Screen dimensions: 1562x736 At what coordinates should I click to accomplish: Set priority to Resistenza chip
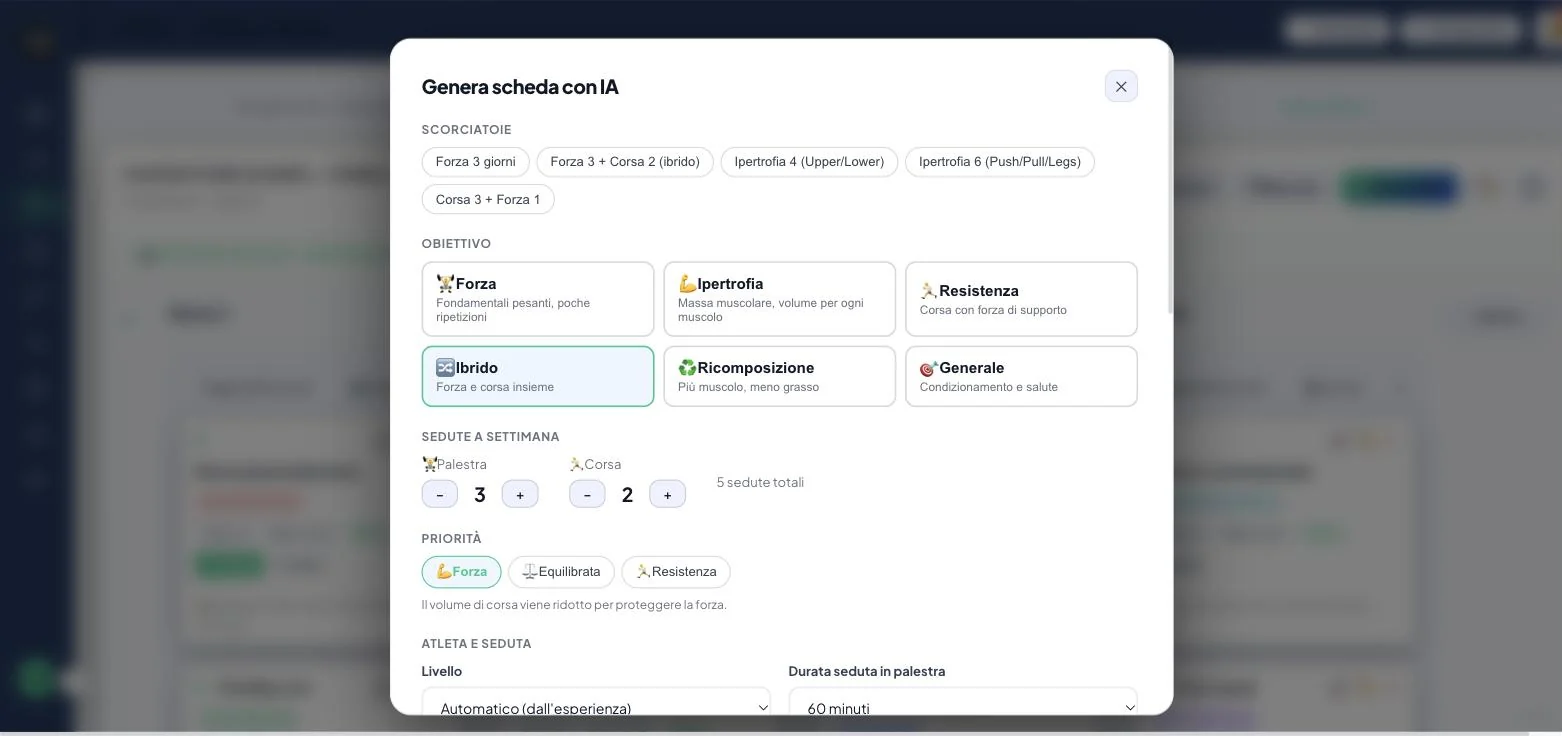676,572
